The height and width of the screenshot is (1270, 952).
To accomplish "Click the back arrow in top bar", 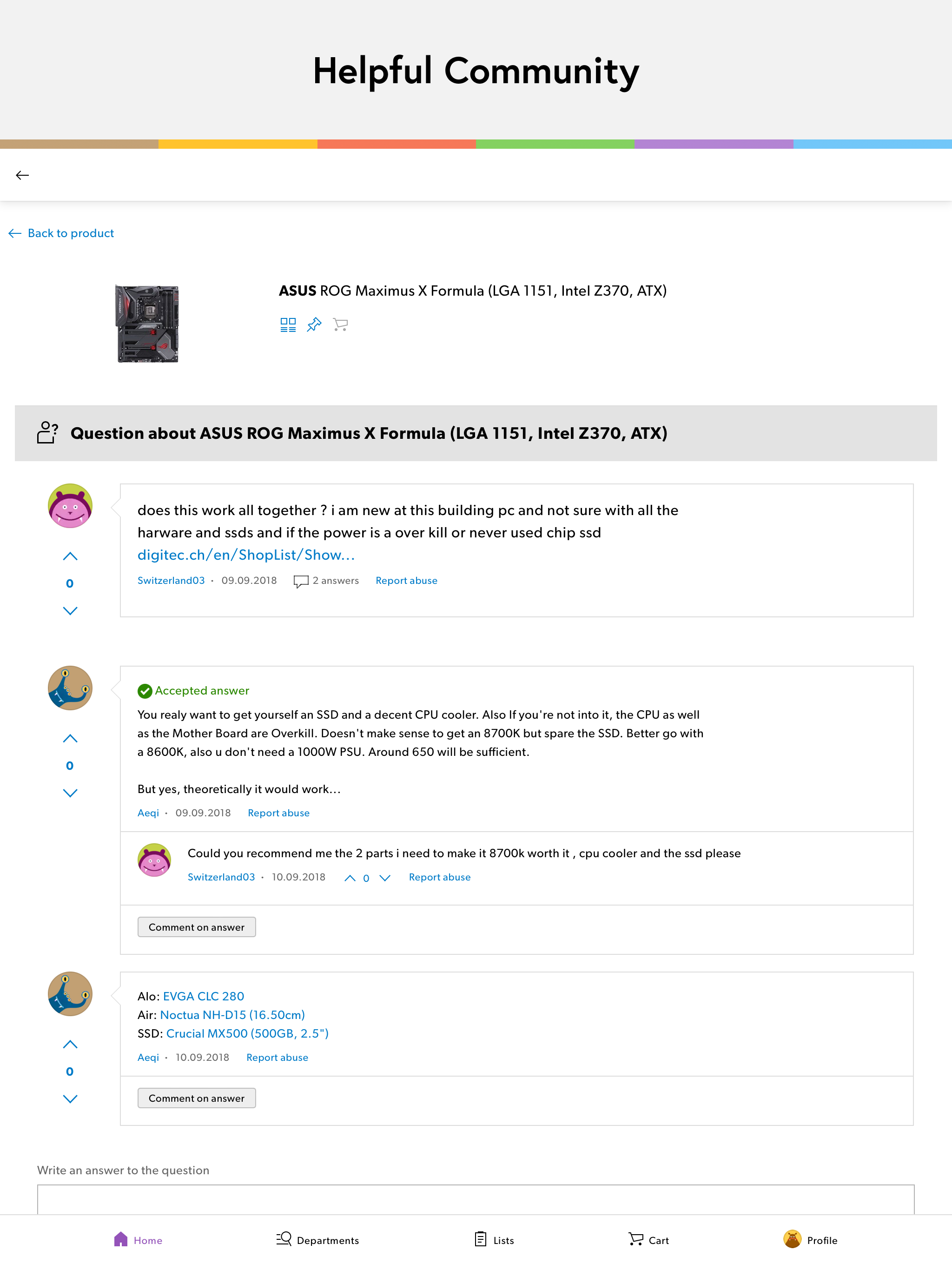I will click(x=22, y=175).
